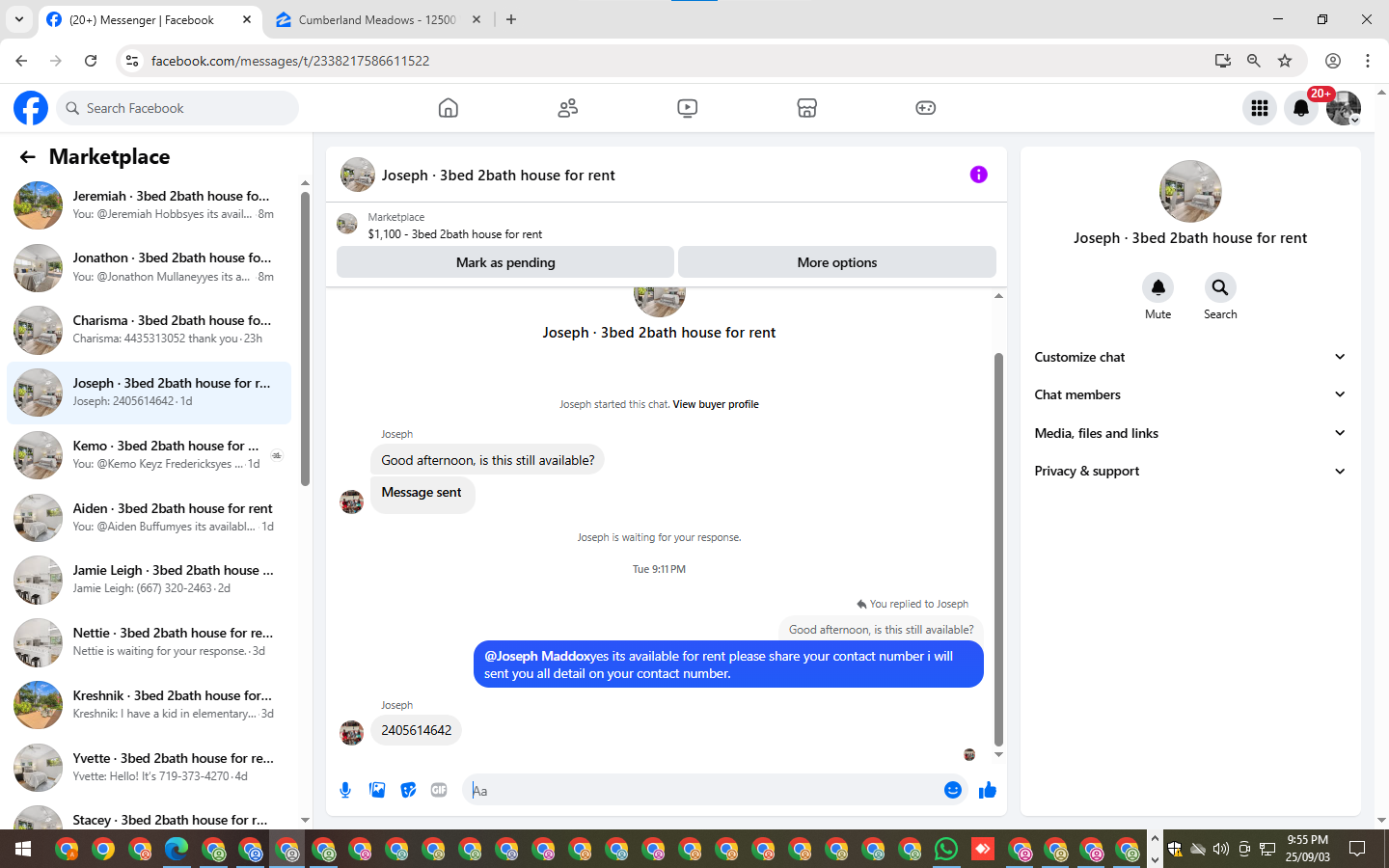Expand the Privacy & support section

1190,471
